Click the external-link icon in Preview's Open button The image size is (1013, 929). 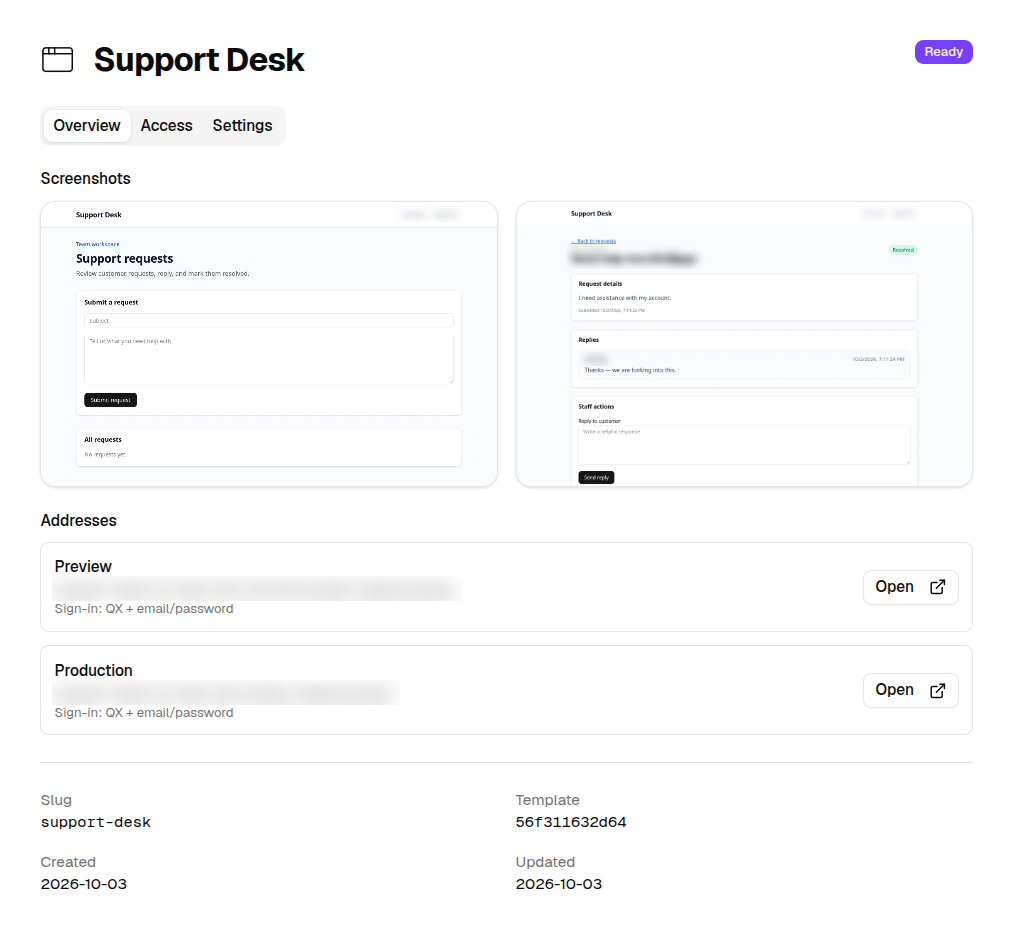pos(937,587)
